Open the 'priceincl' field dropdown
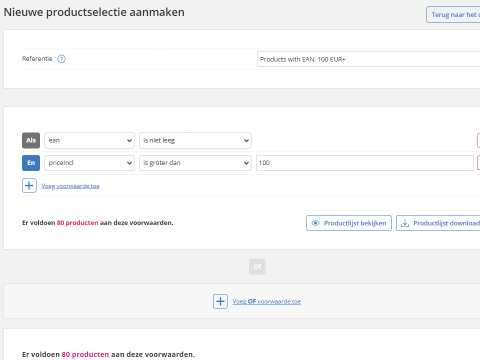Screen dimensions: 480x360 tap(89, 163)
